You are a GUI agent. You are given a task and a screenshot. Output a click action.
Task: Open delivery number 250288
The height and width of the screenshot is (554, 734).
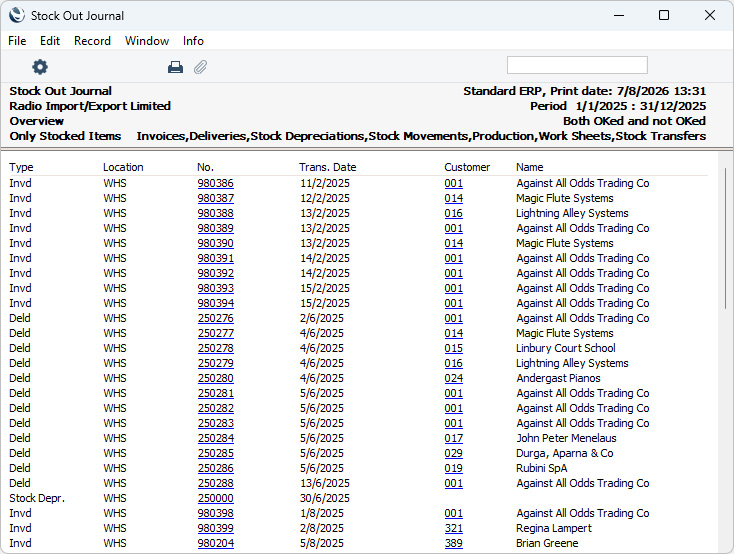tap(215, 483)
